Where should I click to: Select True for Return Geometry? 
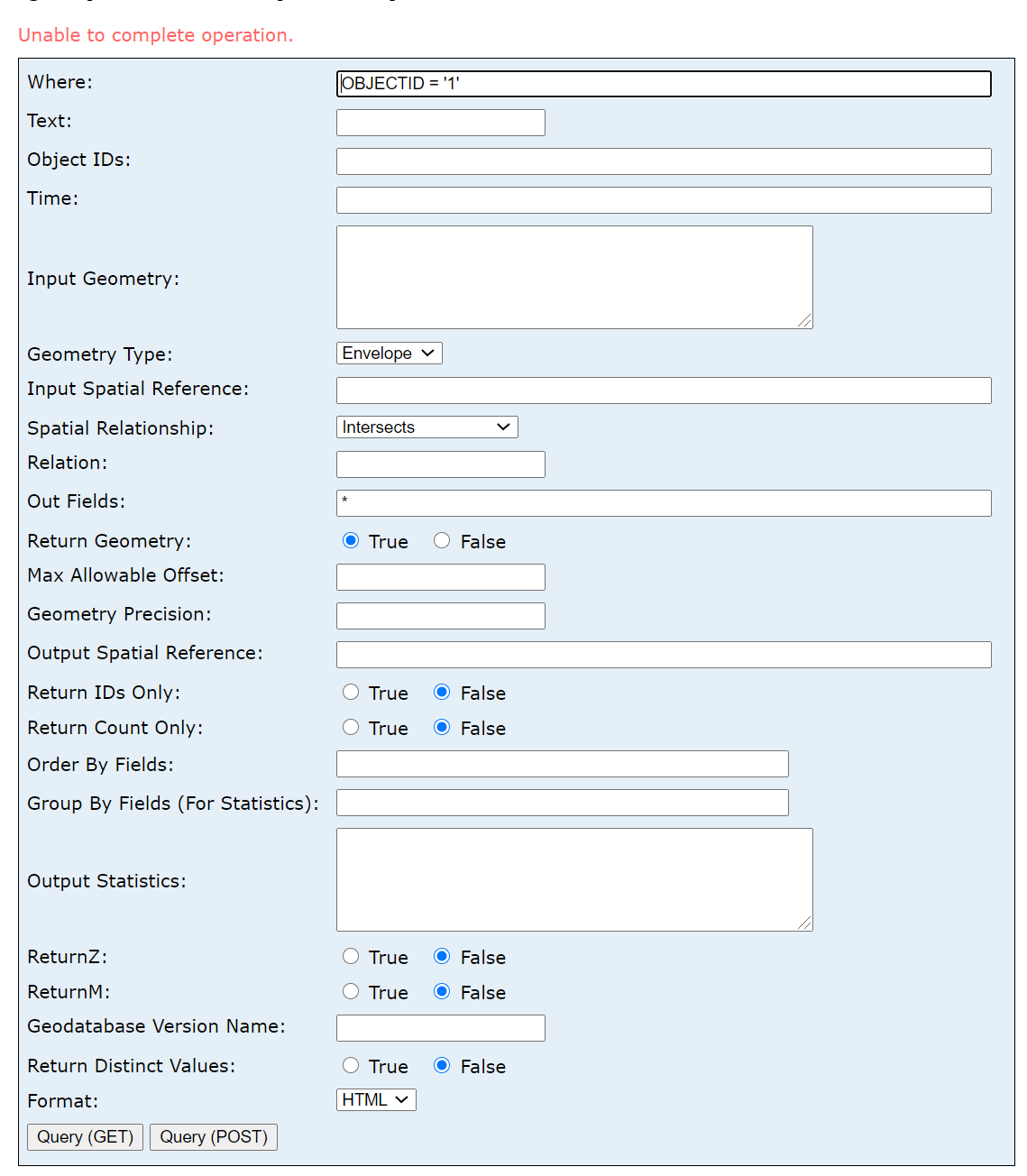click(x=351, y=540)
